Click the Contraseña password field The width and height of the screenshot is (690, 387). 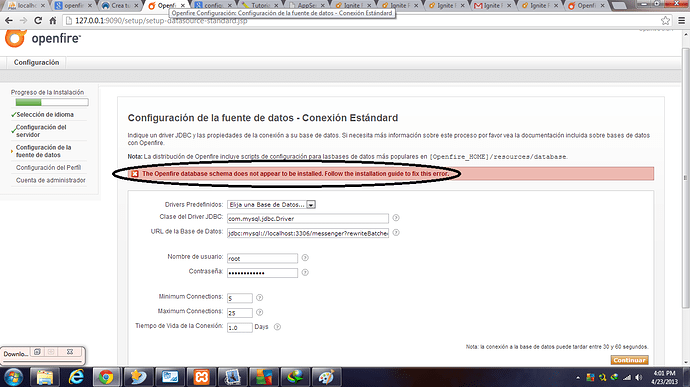click(x=262, y=273)
